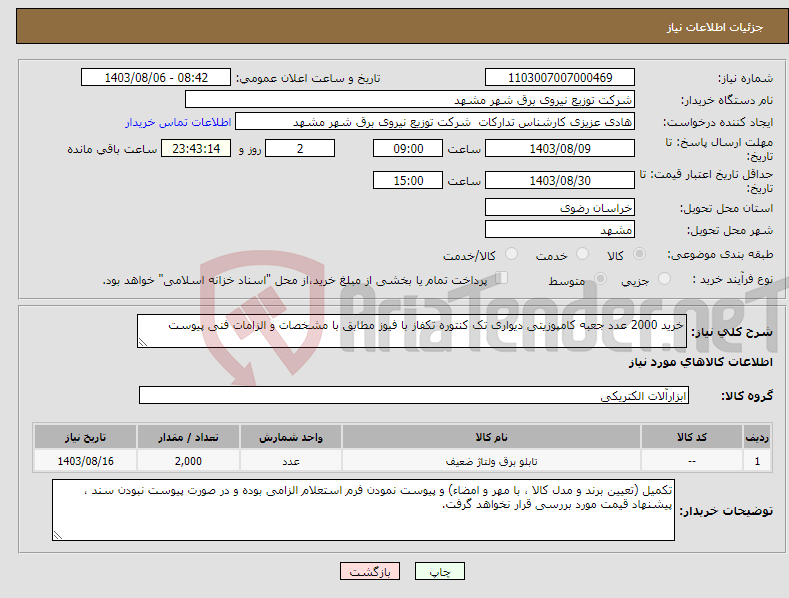Select the خدمت radio button
This screenshot has width=789, height=598.
point(582,254)
